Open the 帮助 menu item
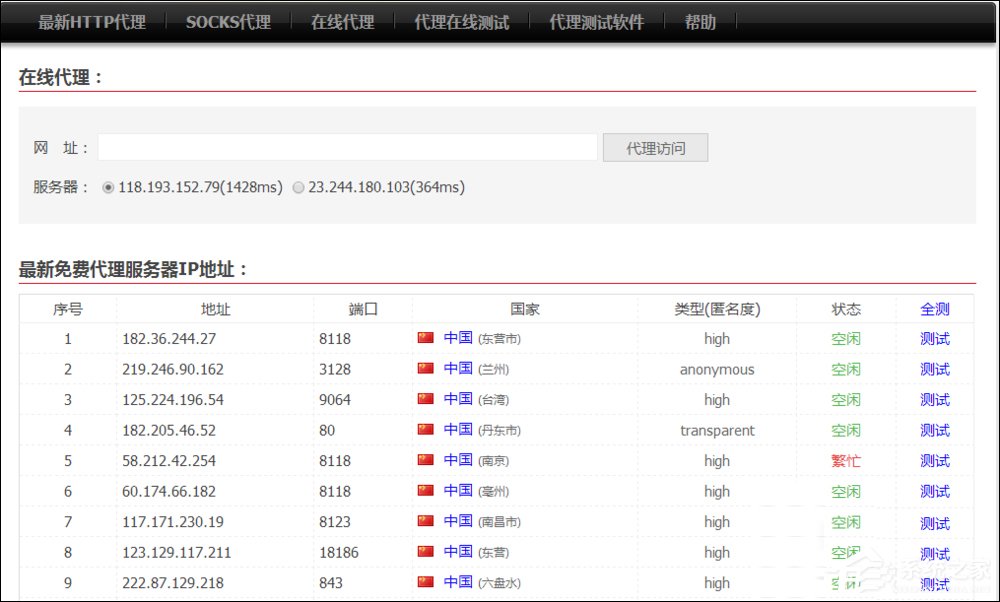Screen dimensions: 1000x602 700,22
